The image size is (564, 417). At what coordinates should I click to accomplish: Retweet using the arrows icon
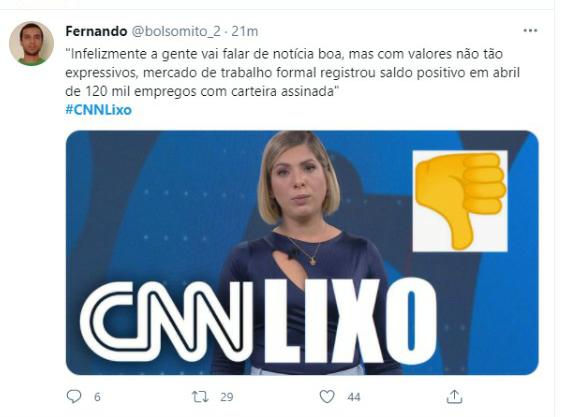click(200, 396)
